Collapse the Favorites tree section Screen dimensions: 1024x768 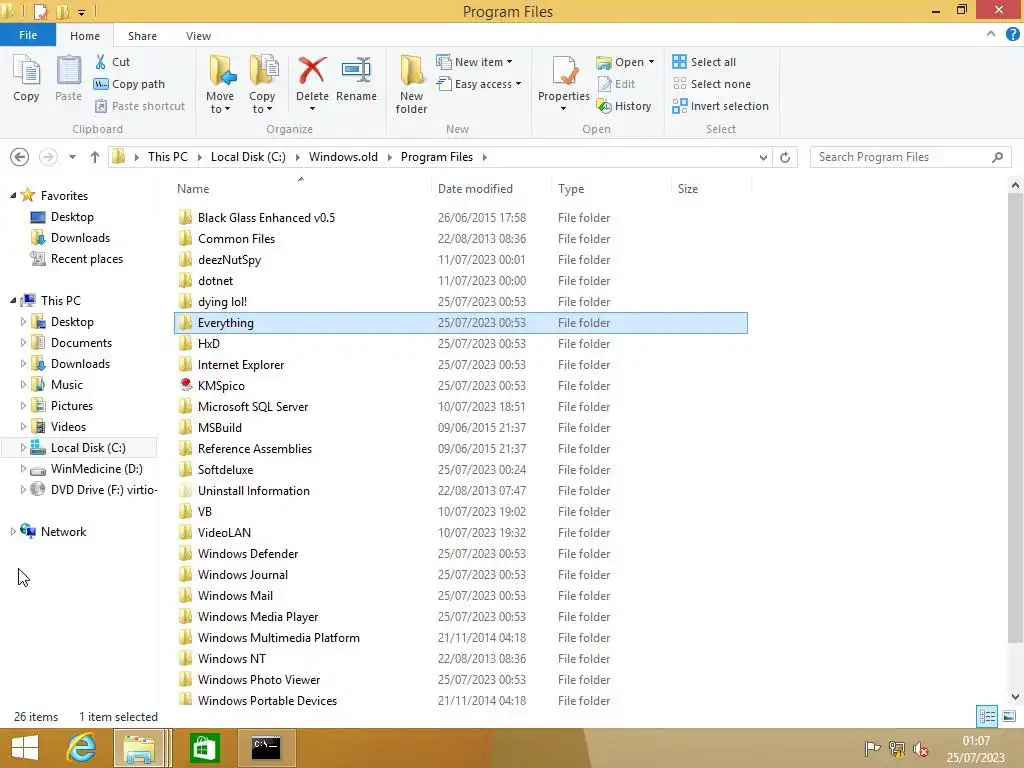point(13,195)
